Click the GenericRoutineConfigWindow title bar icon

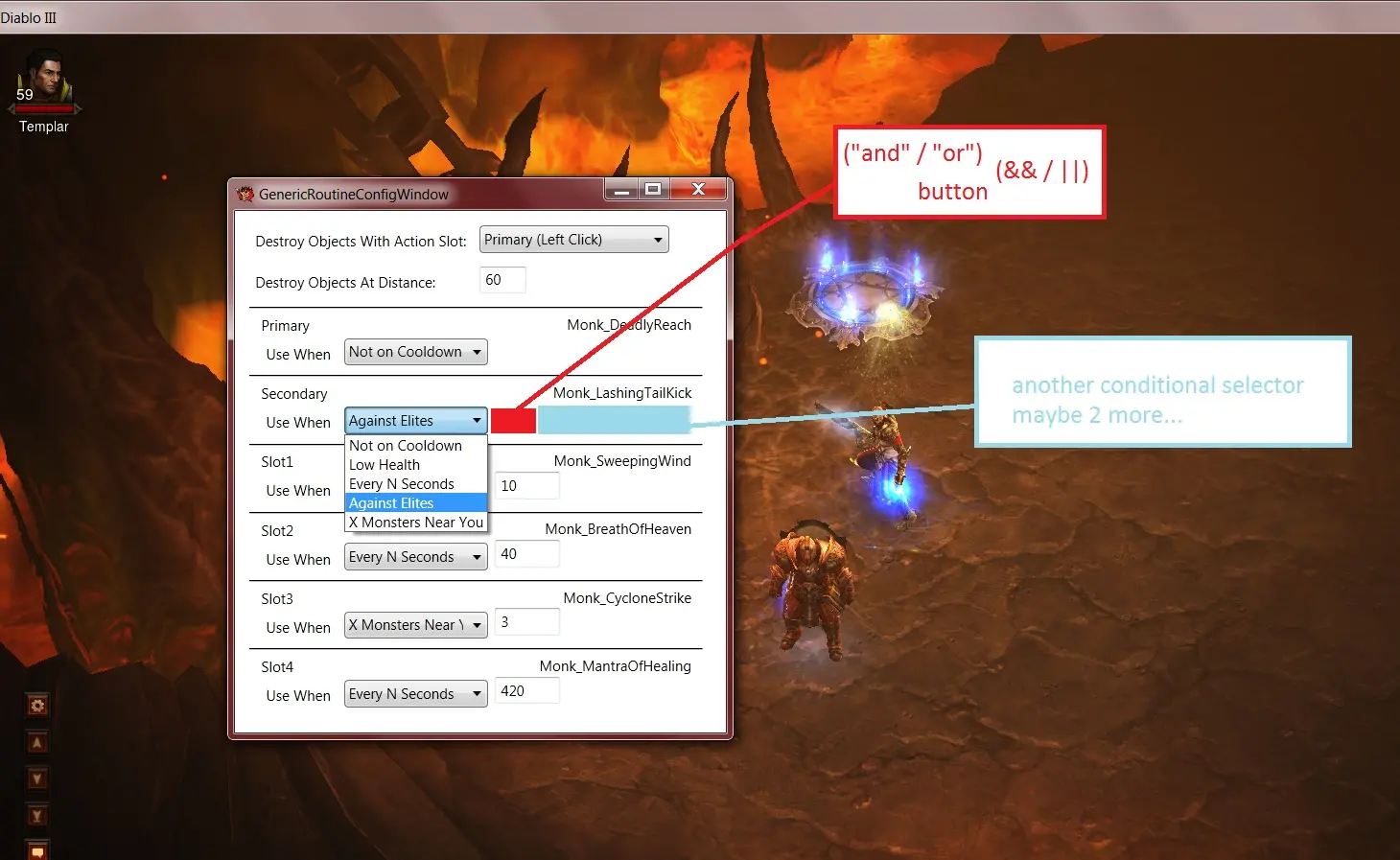tap(245, 194)
